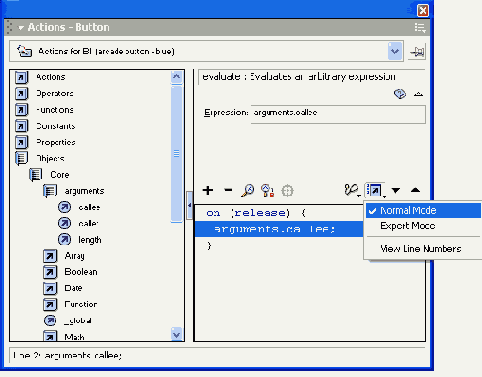Click the plus add-action icon

(208, 190)
